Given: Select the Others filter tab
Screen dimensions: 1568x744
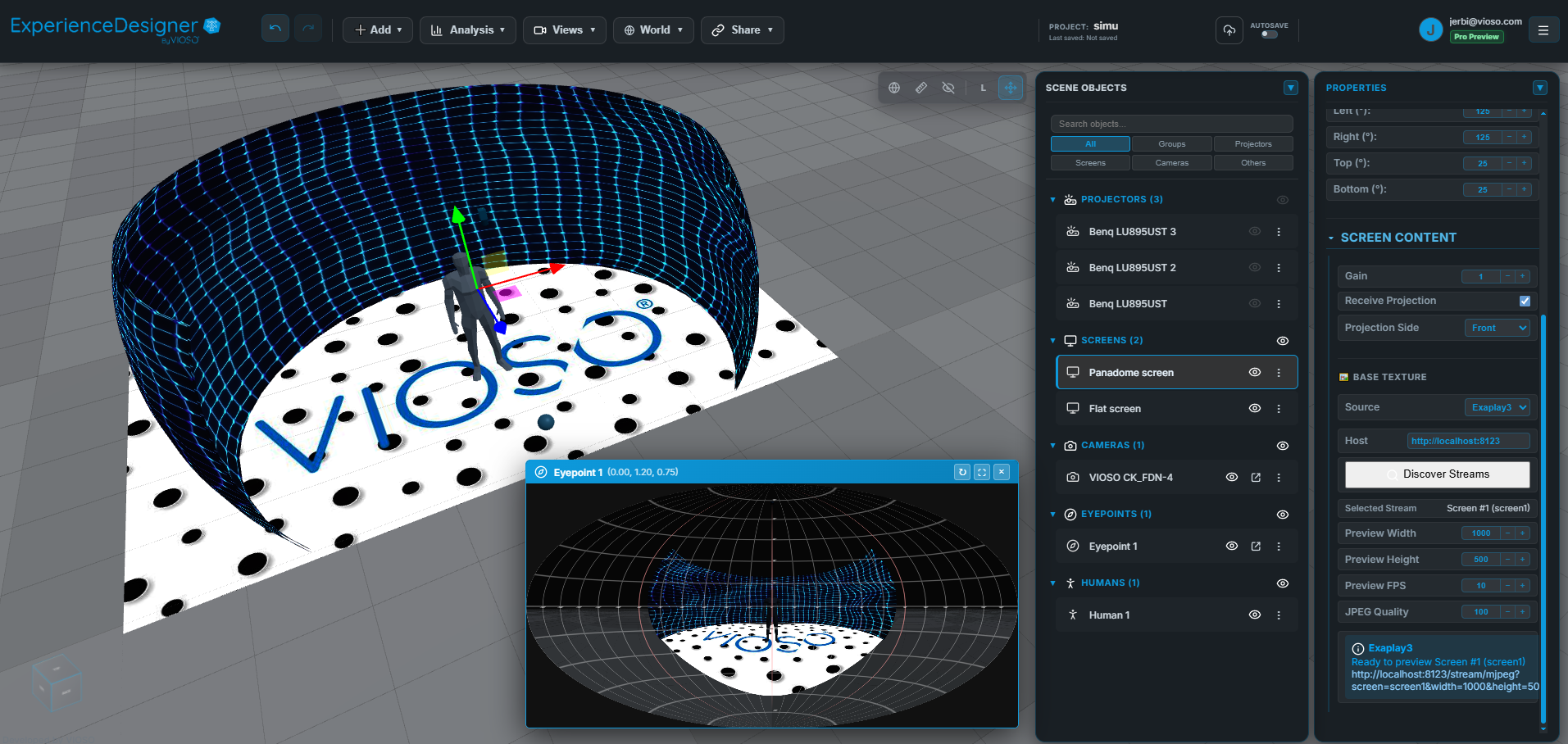Looking at the screenshot, I should [1253, 163].
